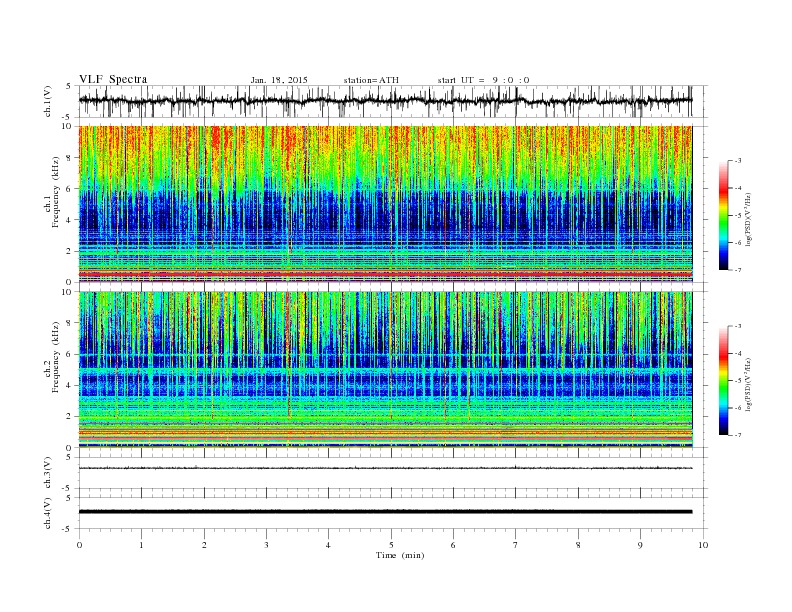Screen dimensions: 792x612
Task: Select the ch.1 "Frequency (kHz)" axis label
Action: coord(56,192)
